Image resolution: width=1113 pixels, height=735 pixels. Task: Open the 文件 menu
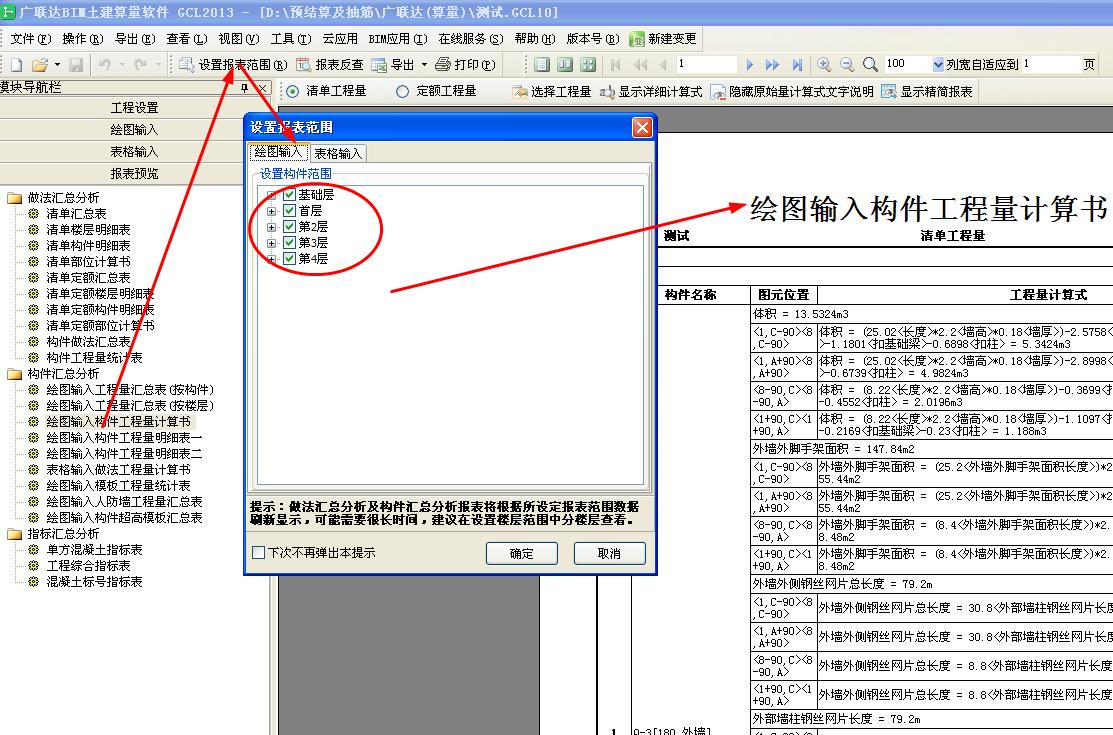pyautogui.click(x=31, y=39)
